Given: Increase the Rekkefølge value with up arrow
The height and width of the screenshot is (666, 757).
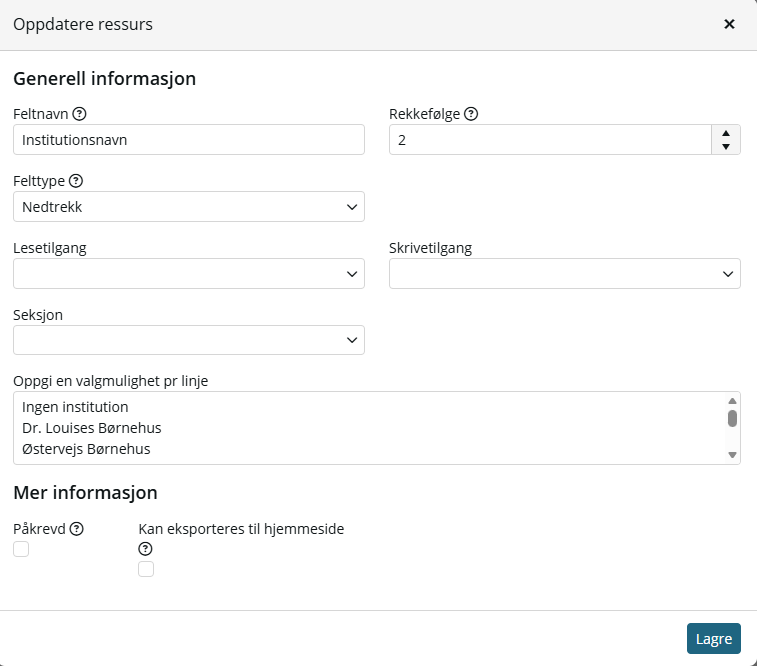Looking at the screenshot, I should (x=726, y=133).
